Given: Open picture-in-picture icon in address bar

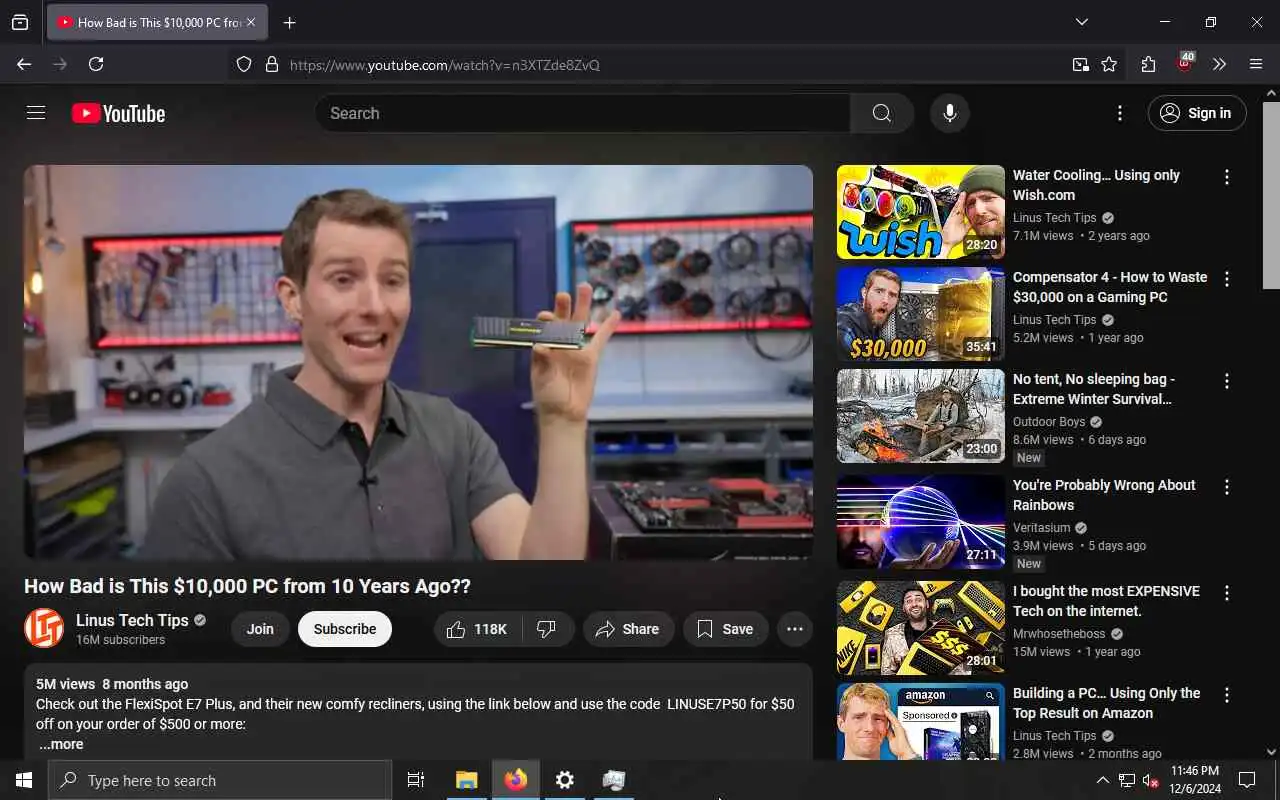Looking at the screenshot, I should [1080, 64].
